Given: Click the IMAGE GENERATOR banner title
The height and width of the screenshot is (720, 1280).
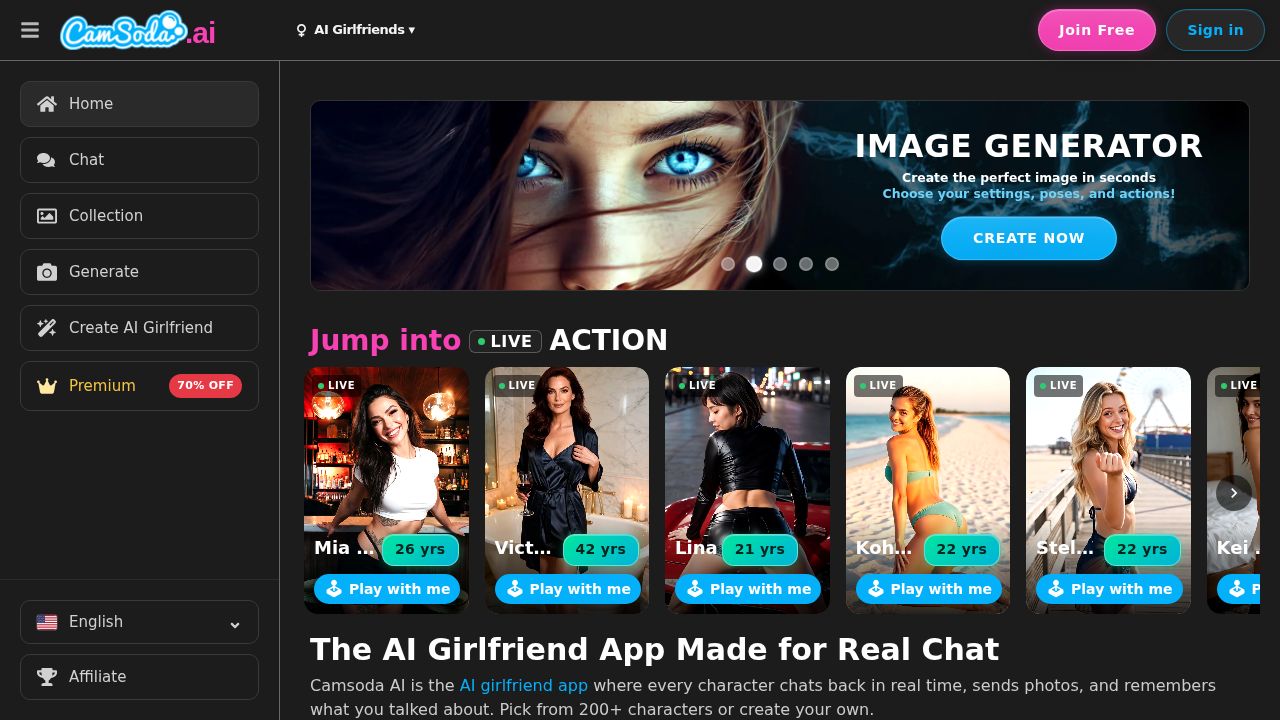Looking at the screenshot, I should 1028,146.
